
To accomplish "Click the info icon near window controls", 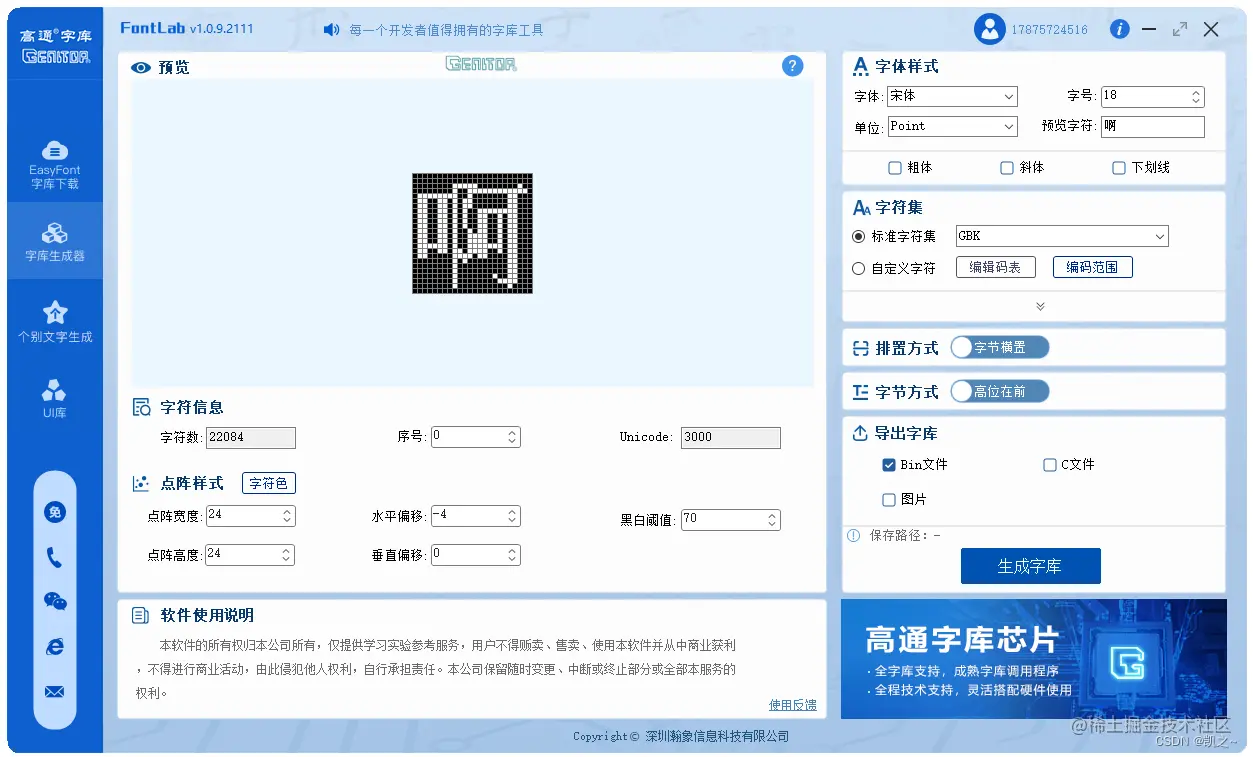I will pos(1119,29).
